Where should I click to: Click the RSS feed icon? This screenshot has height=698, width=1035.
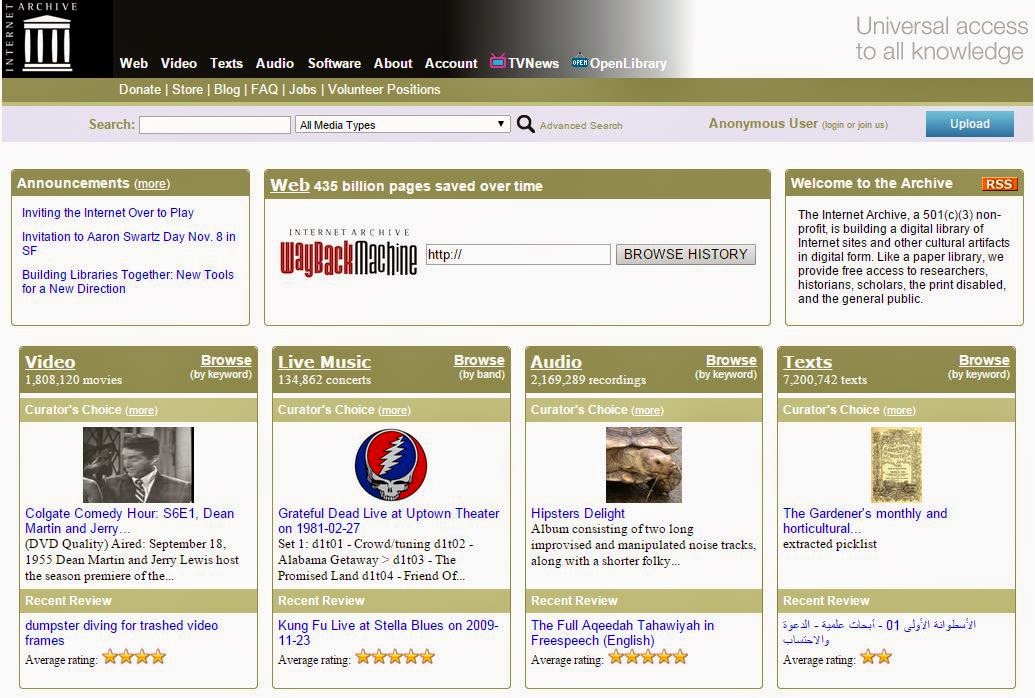999,184
